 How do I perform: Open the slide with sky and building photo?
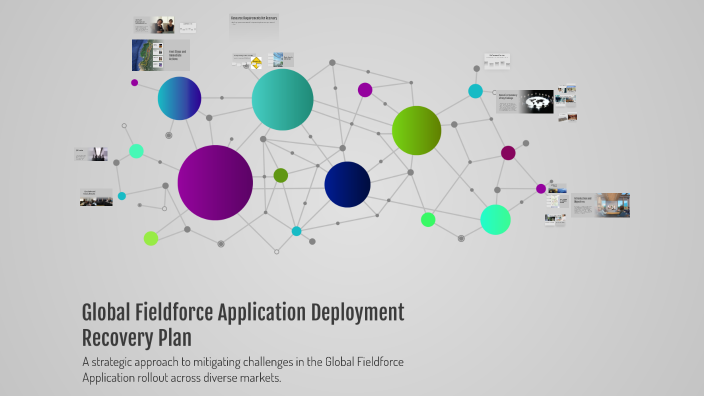tap(281, 60)
